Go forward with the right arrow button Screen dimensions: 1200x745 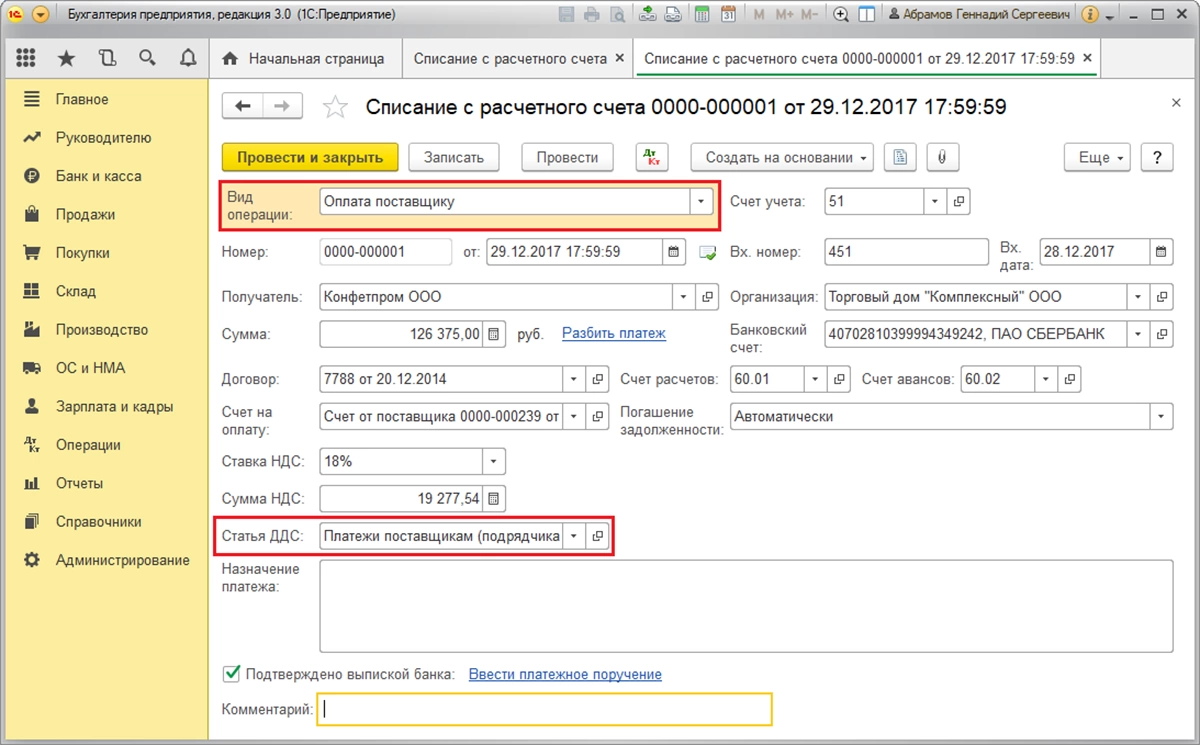point(281,107)
